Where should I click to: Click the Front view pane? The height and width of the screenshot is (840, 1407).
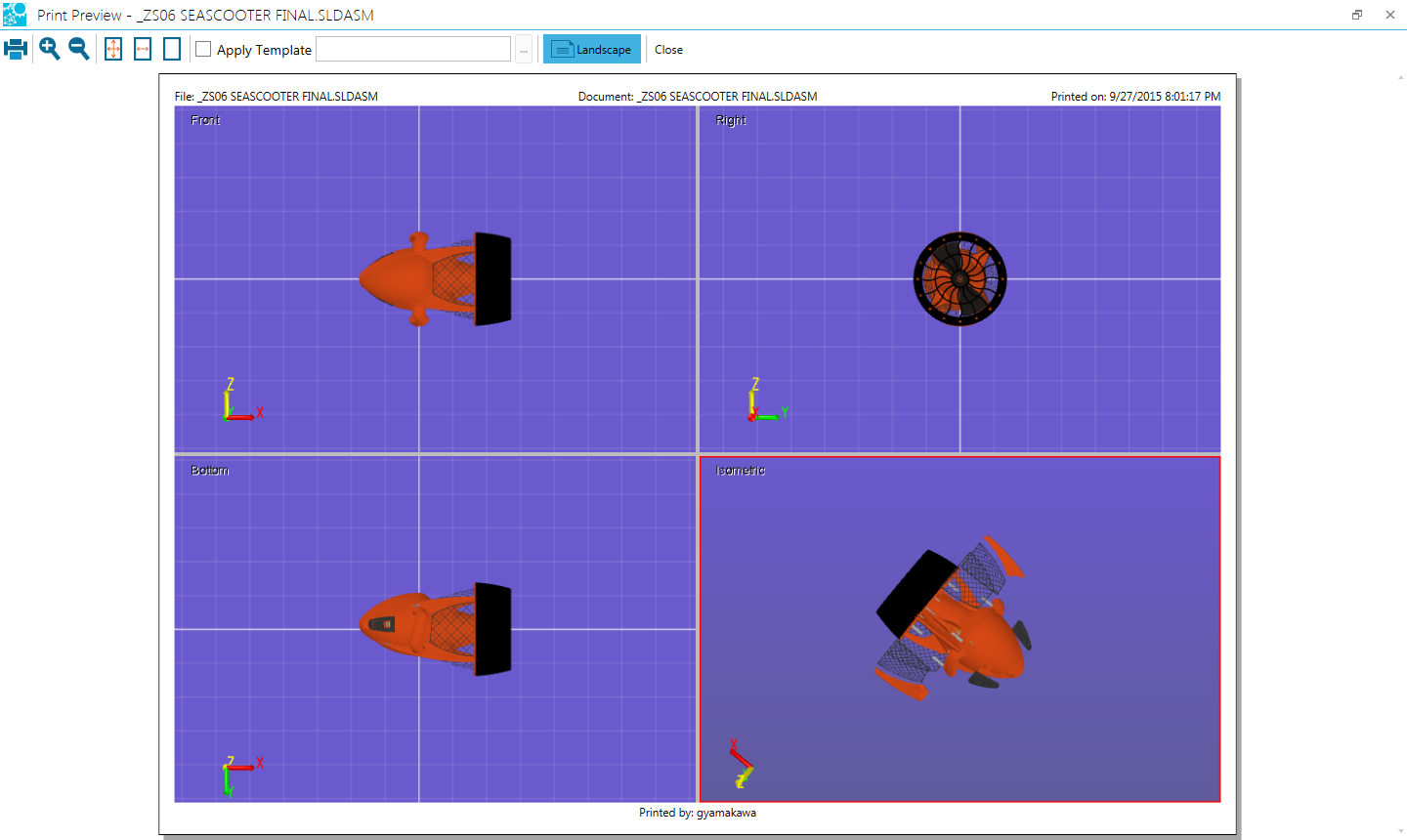tap(435, 278)
